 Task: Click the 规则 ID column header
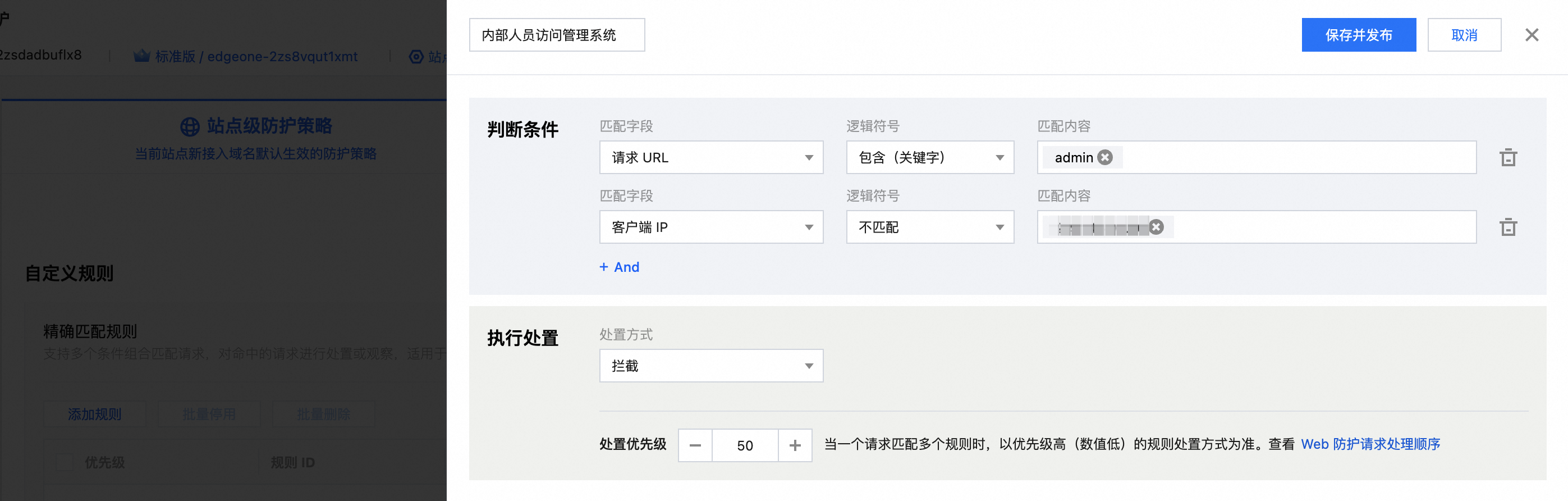pos(293,462)
